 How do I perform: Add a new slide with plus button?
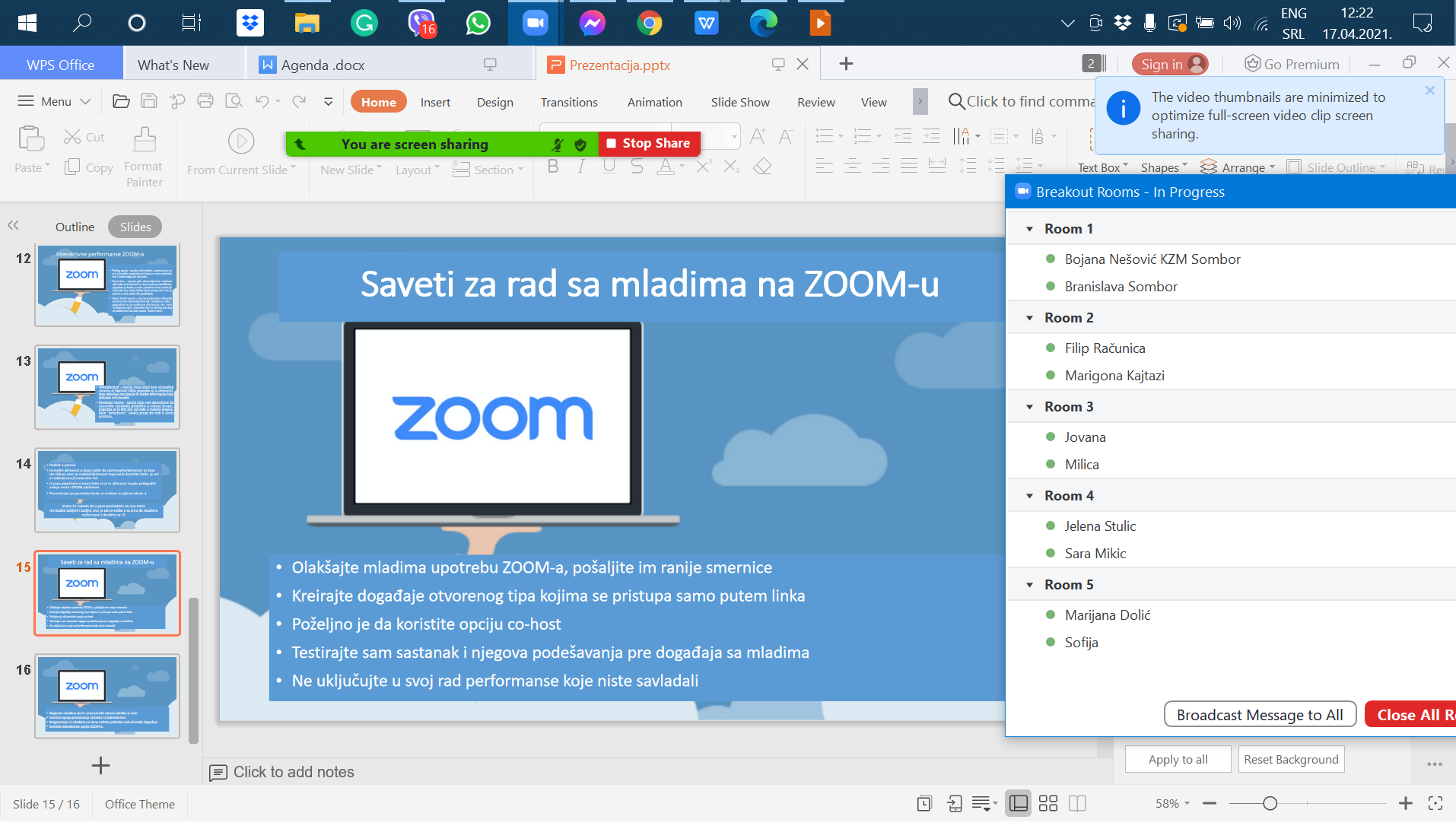coord(100,765)
